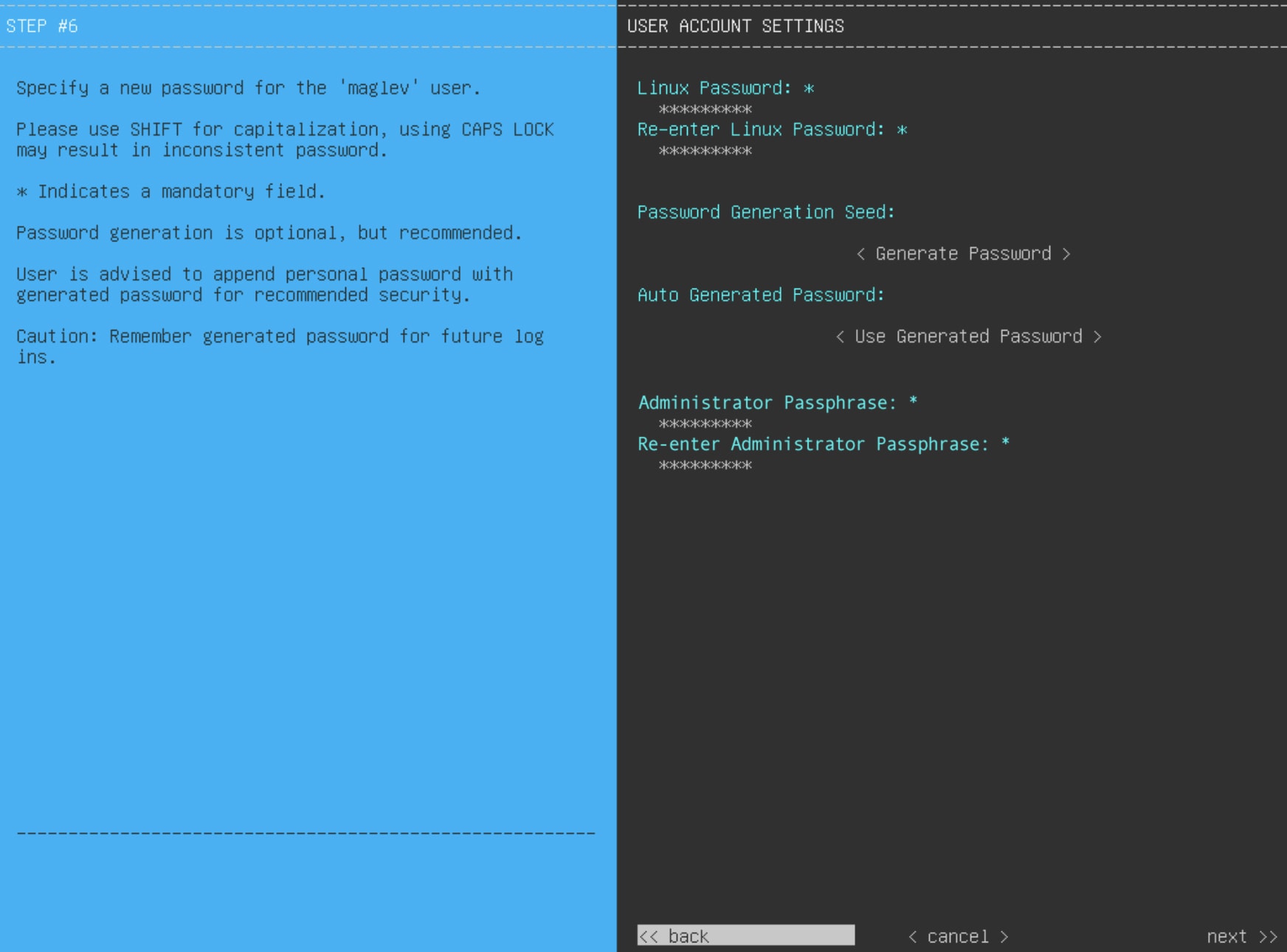The width and height of the screenshot is (1287, 952).
Task: Select the Password Generation Seed label
Action: [765, 213]
